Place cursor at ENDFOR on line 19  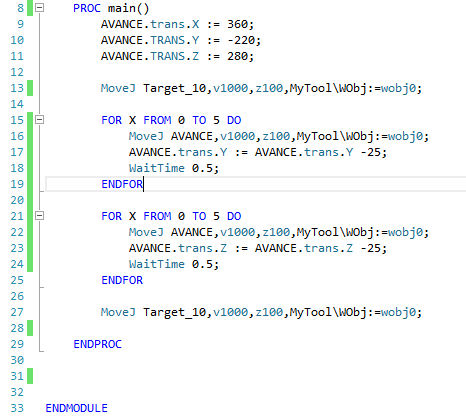point(122,184)
